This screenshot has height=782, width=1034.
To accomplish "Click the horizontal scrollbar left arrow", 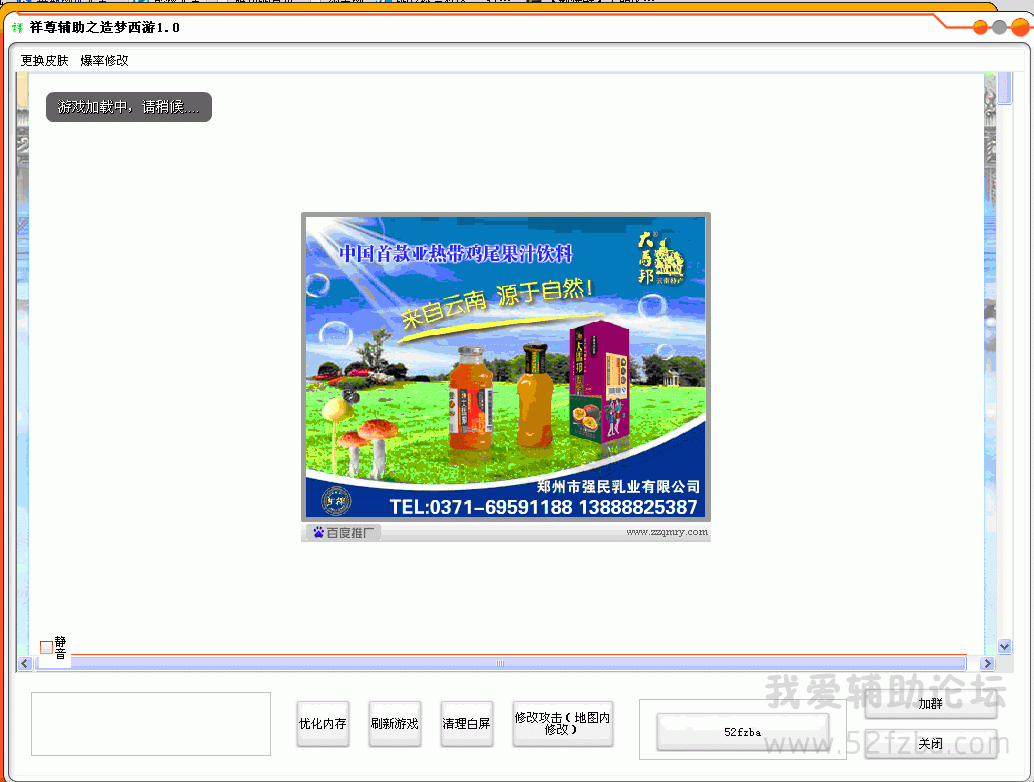I will [x=23, y=664].
